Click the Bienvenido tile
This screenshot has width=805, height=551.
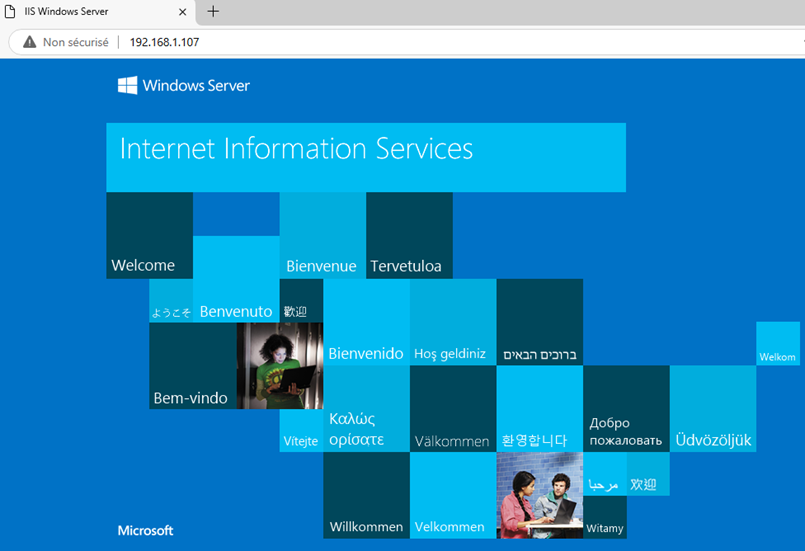pyautogui.click(x=367, y=322)
